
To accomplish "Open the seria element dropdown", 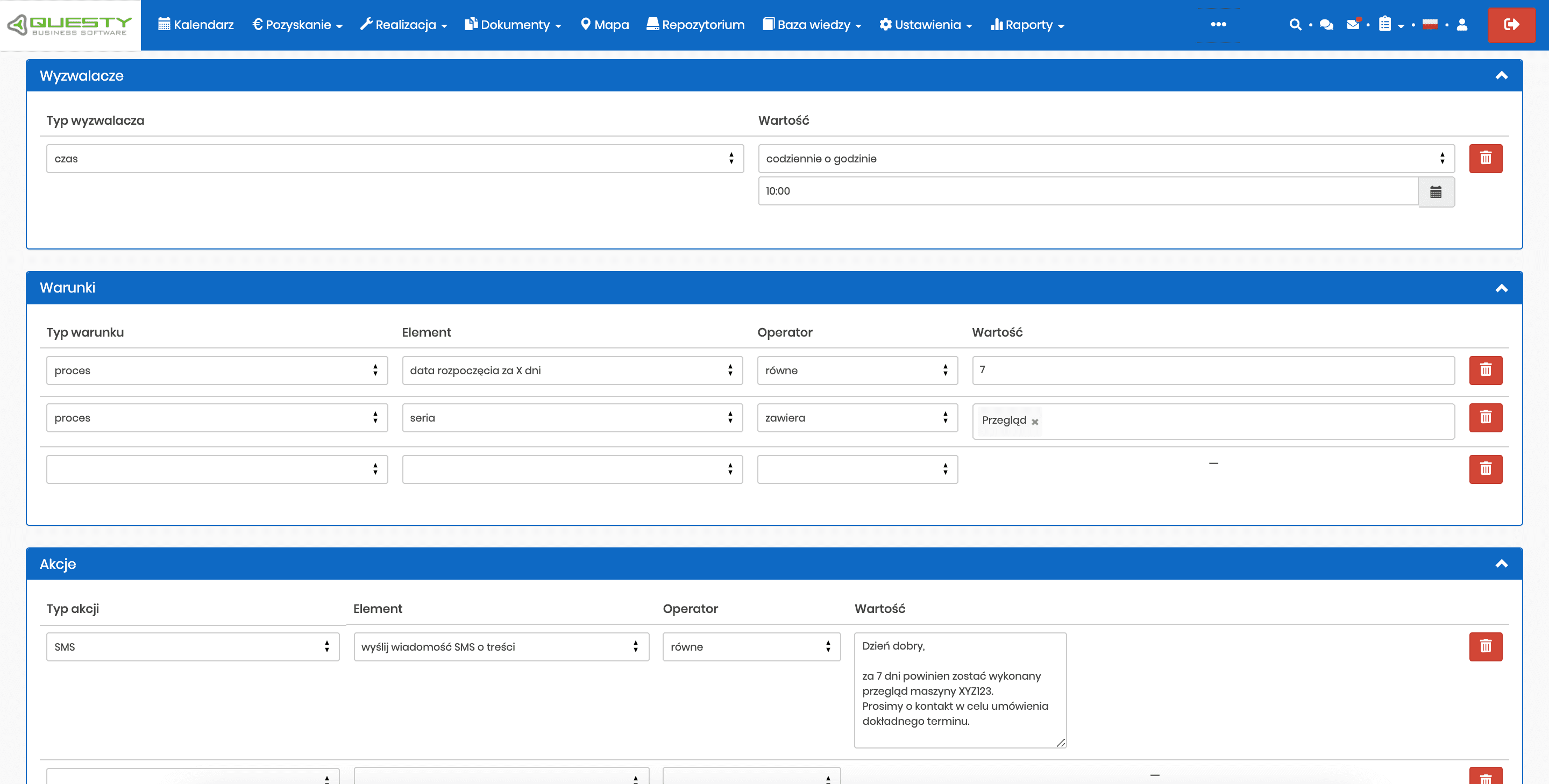I will tap(572, 418).
